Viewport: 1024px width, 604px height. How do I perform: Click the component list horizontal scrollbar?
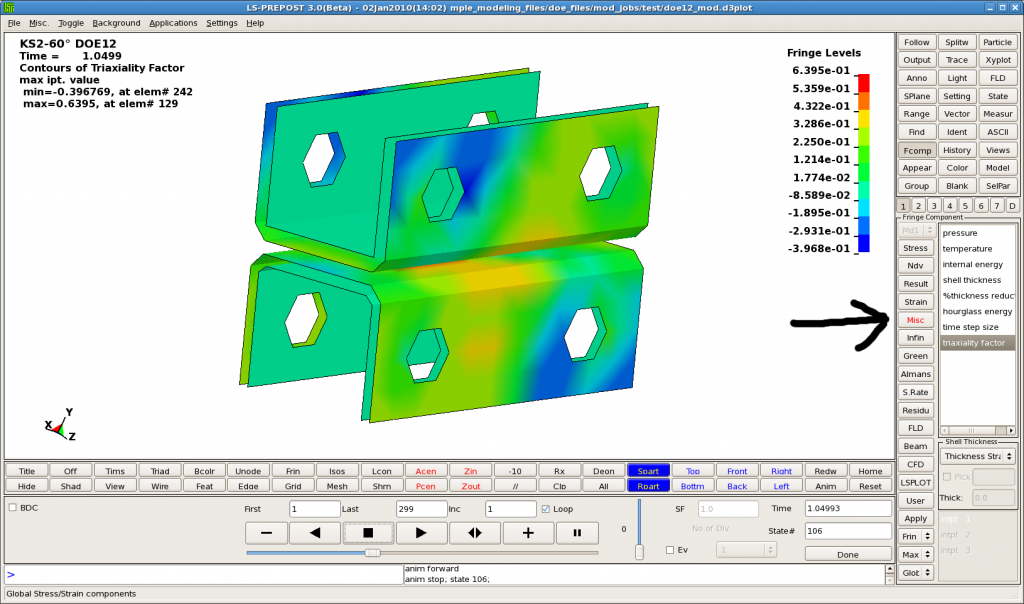coord(978,430)
